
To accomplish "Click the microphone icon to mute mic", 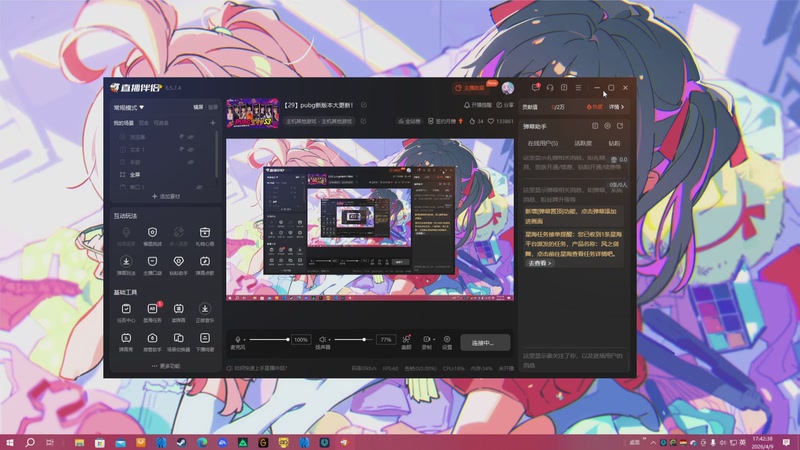I will click(x=238, y=339).
